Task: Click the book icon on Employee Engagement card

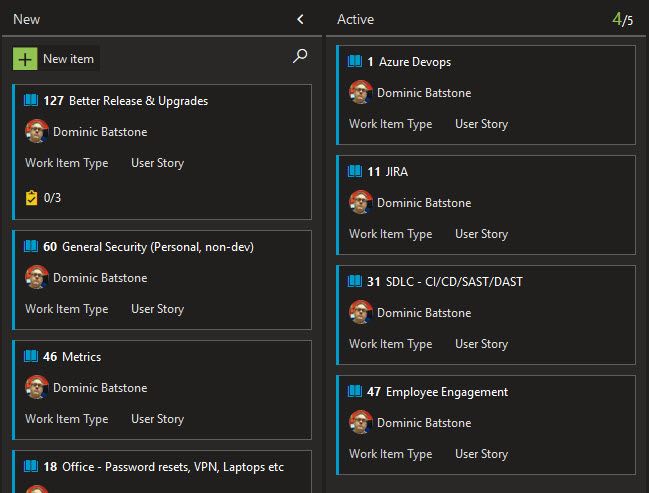Action: (x=355, y=391)
